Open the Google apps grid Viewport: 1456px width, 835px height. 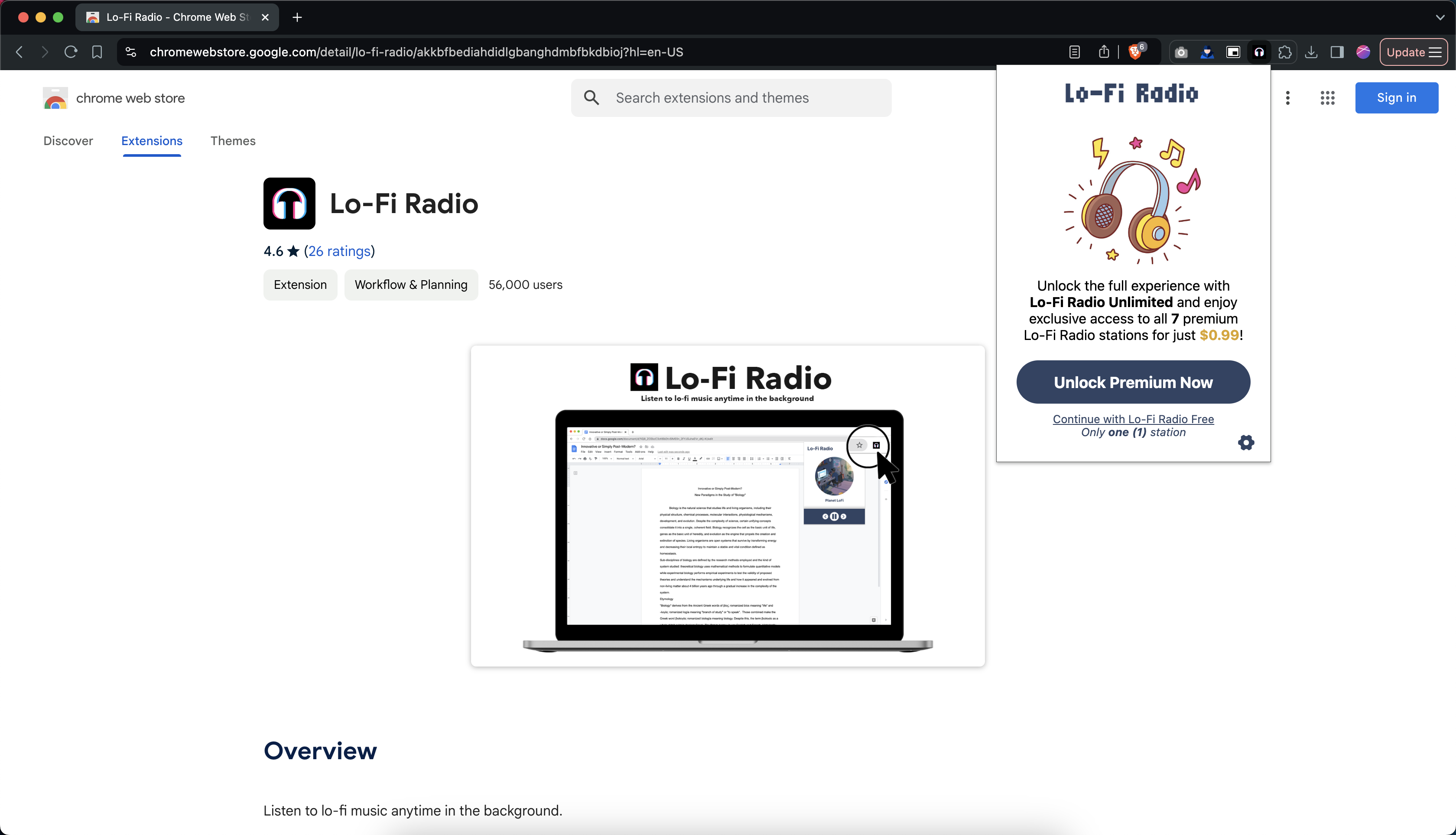(1327, 98)
